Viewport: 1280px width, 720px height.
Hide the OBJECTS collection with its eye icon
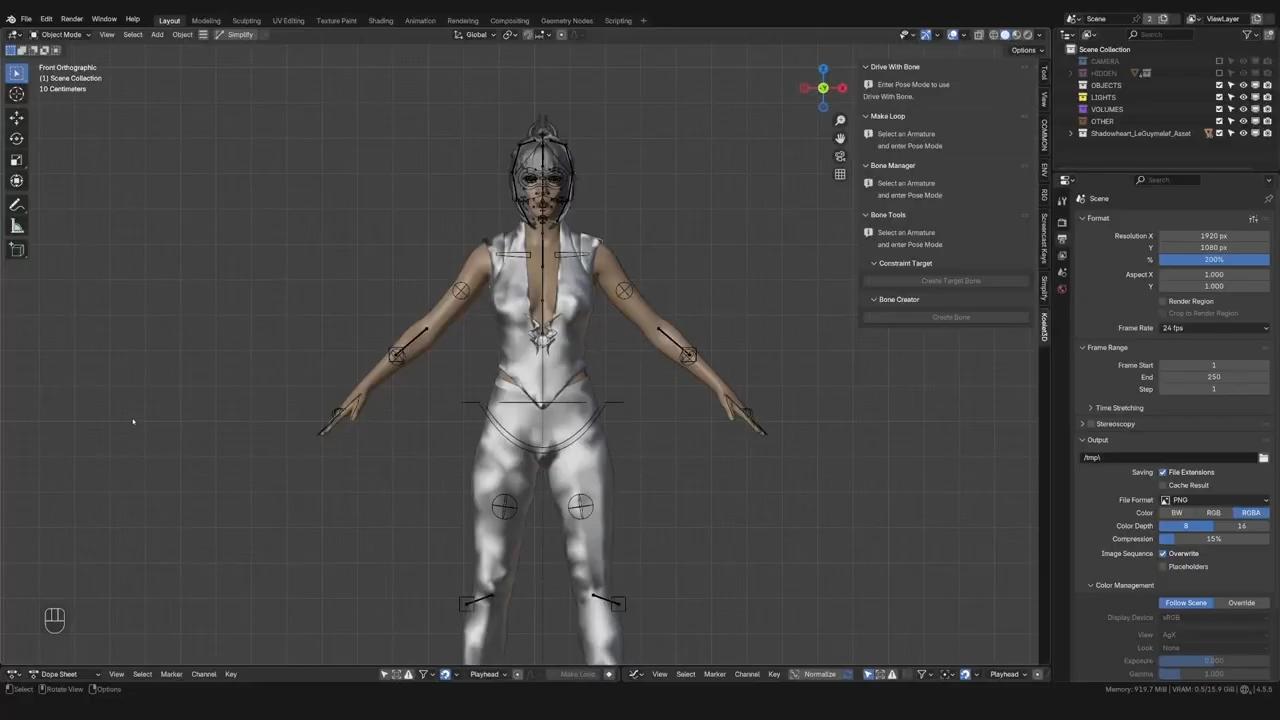pos(1243,85)
